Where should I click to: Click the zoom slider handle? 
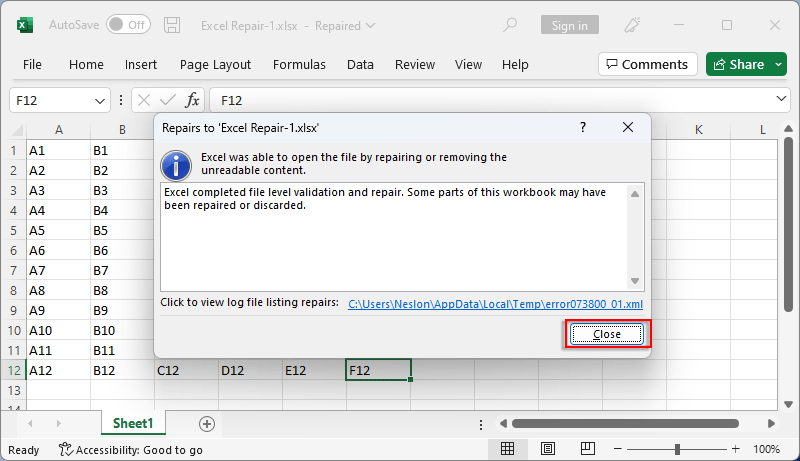coord(677,449)
